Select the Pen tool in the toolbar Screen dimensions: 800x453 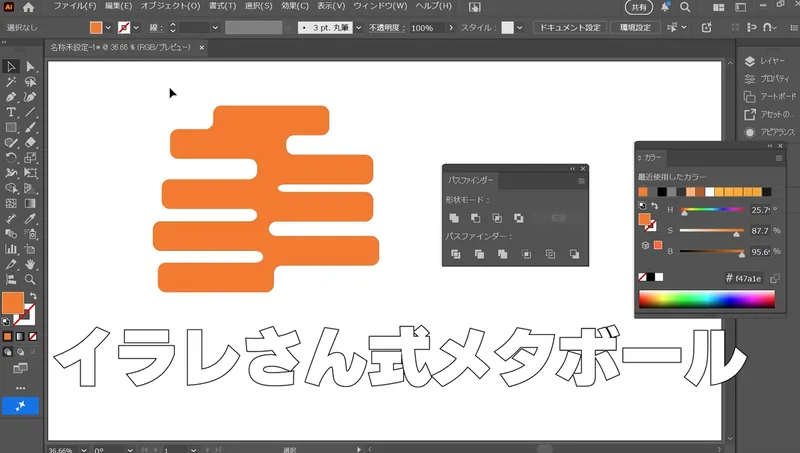(11, 97)
